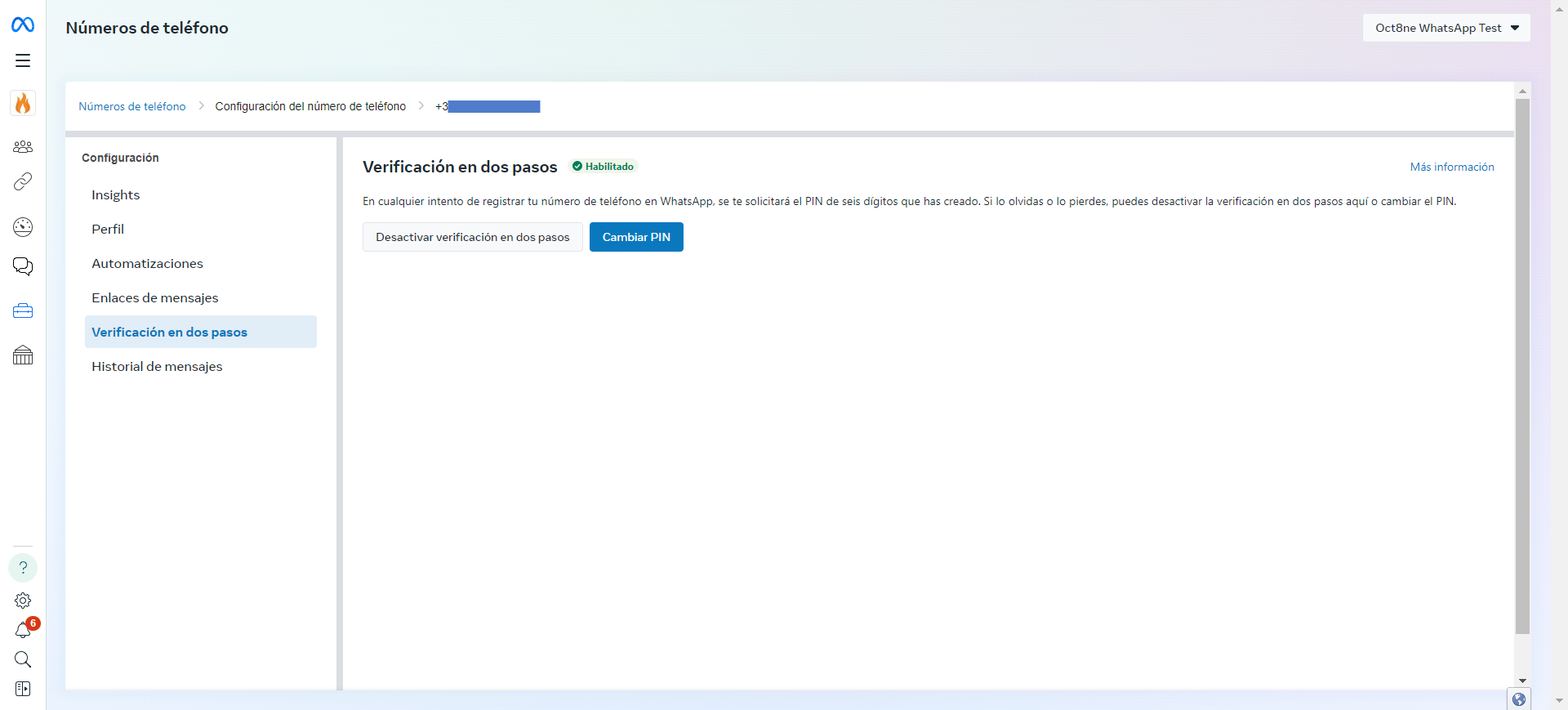Click Desactivar verificación en dos pasos button
Screen dimensions: 1568x710
(x=472, y=237)
